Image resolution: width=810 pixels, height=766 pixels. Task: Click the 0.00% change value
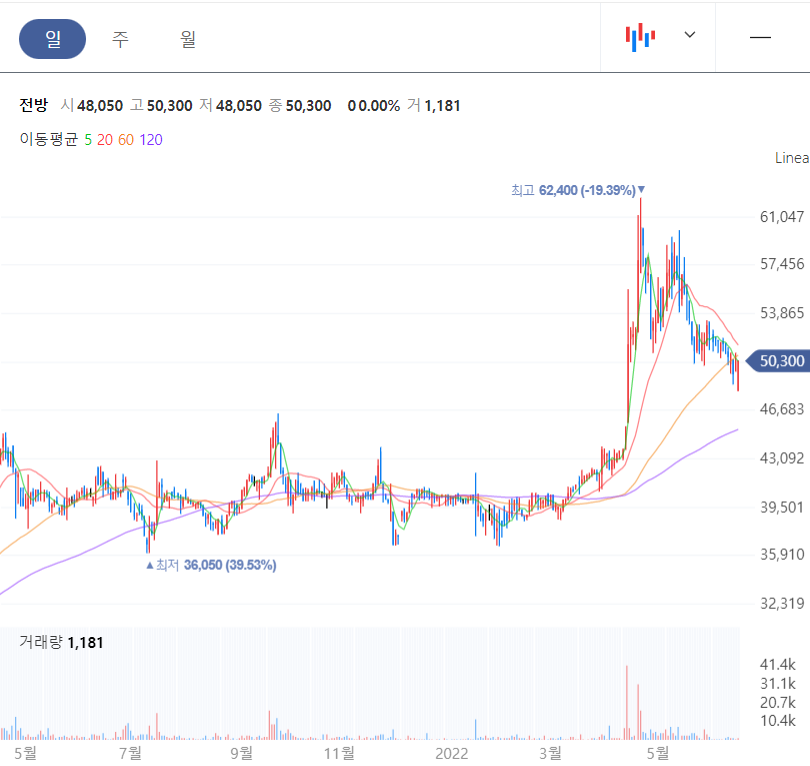379,106
